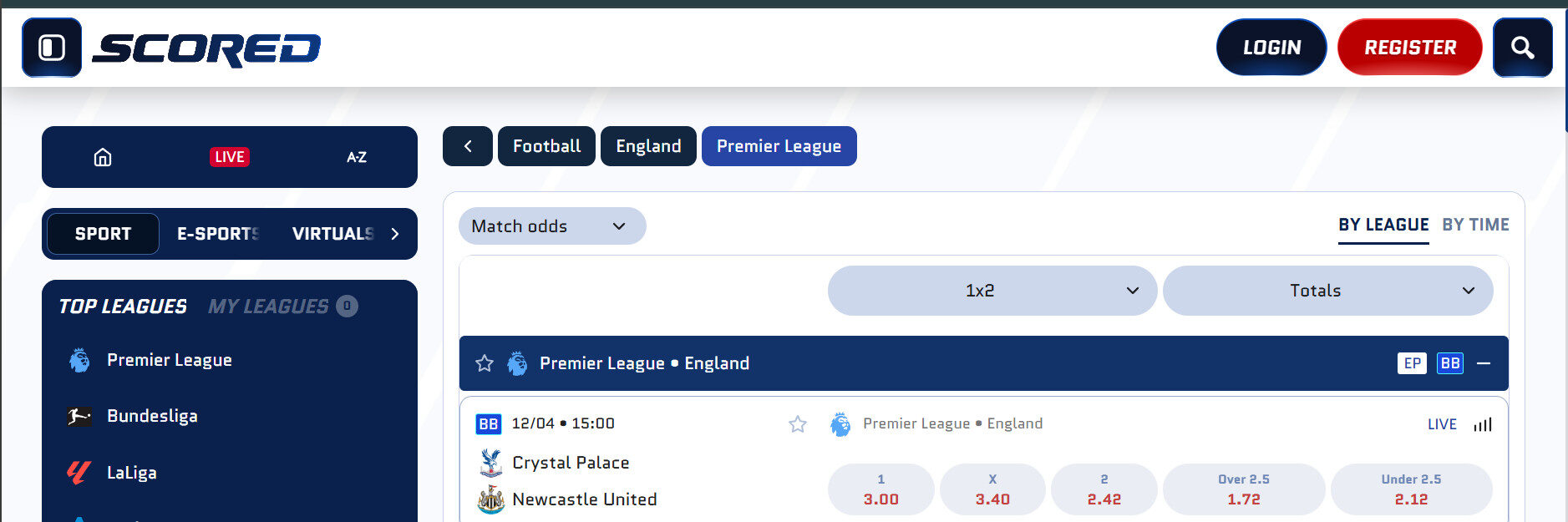Open the Match odds dropdown
Screen dimensions: 1568x522
point(551,226)
